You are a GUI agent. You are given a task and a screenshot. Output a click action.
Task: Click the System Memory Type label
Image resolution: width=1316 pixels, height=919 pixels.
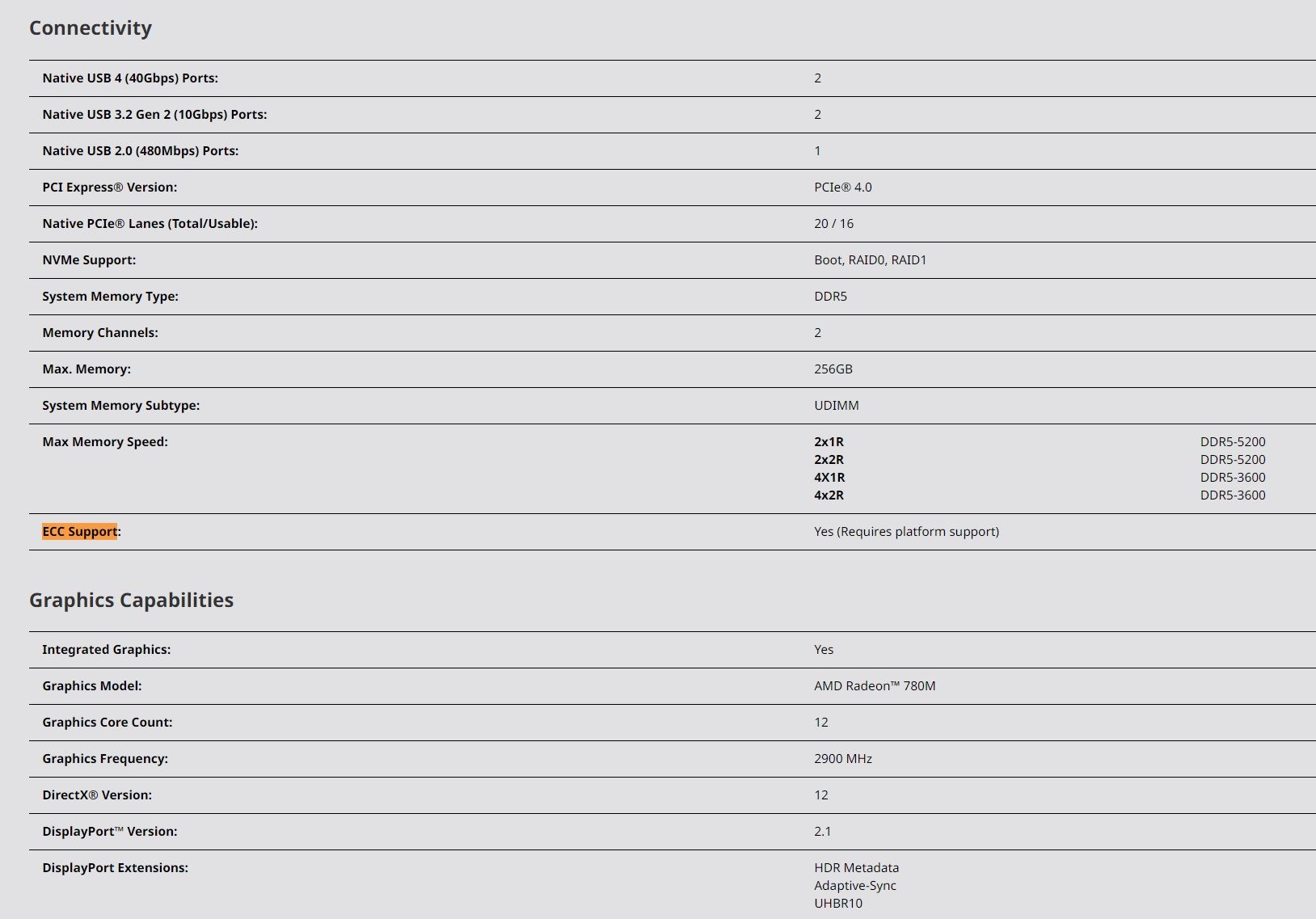point(110,297)
